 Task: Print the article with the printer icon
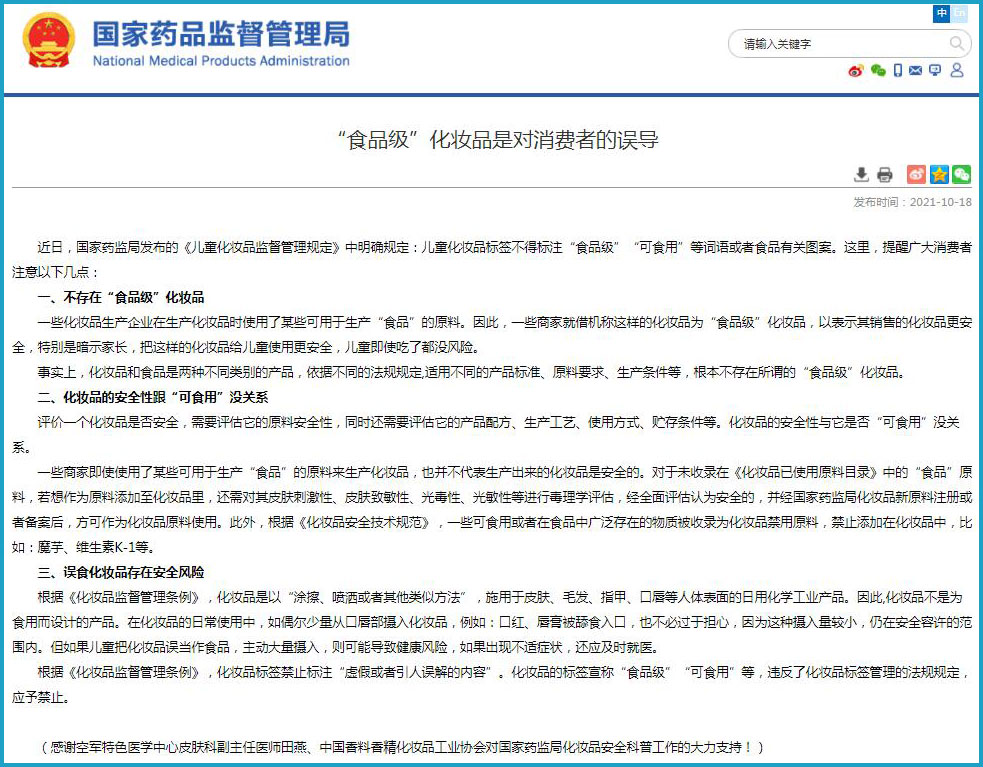[x=885, y=175]
